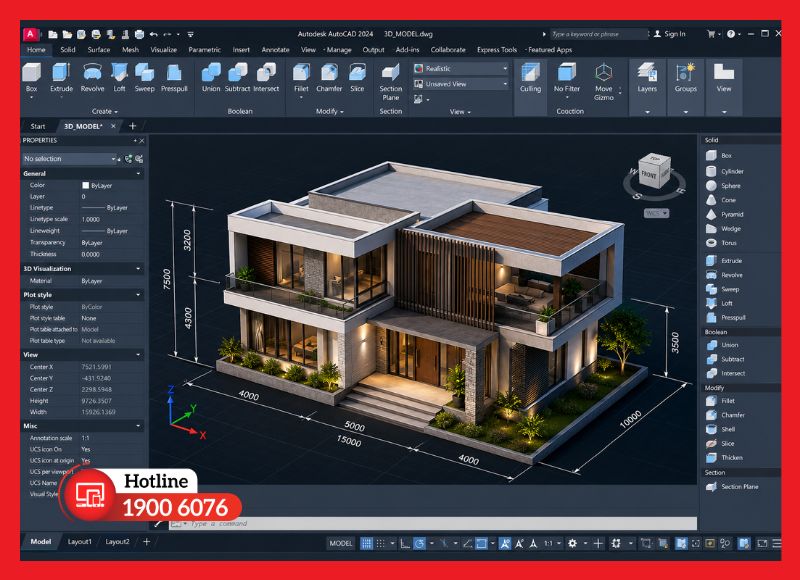Image resolution: width=800 pixels, height=580 pixels.
Task: Open the Workspace switching gear icon
Action: click(572, 543)
